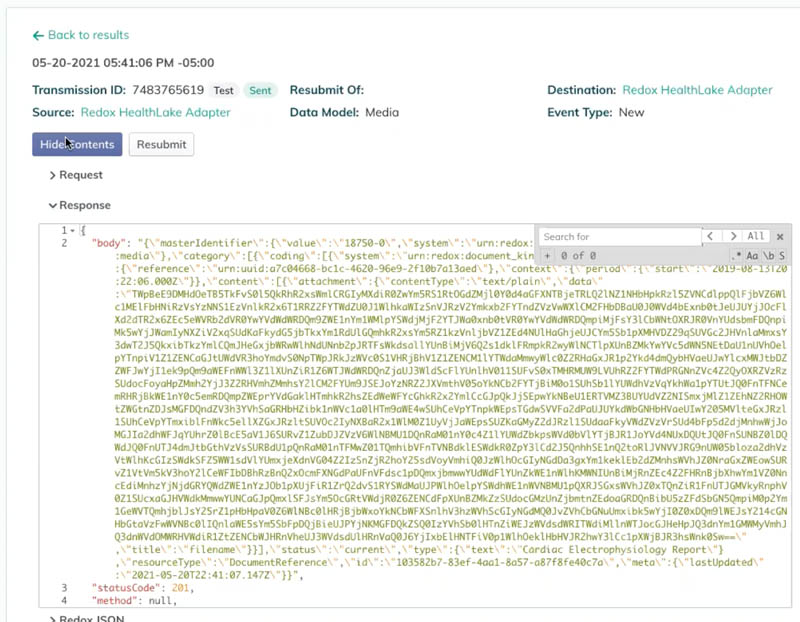Screen dimensions: 800x622
Task: Toggle search in selection (S)
Action: [782, 256]
